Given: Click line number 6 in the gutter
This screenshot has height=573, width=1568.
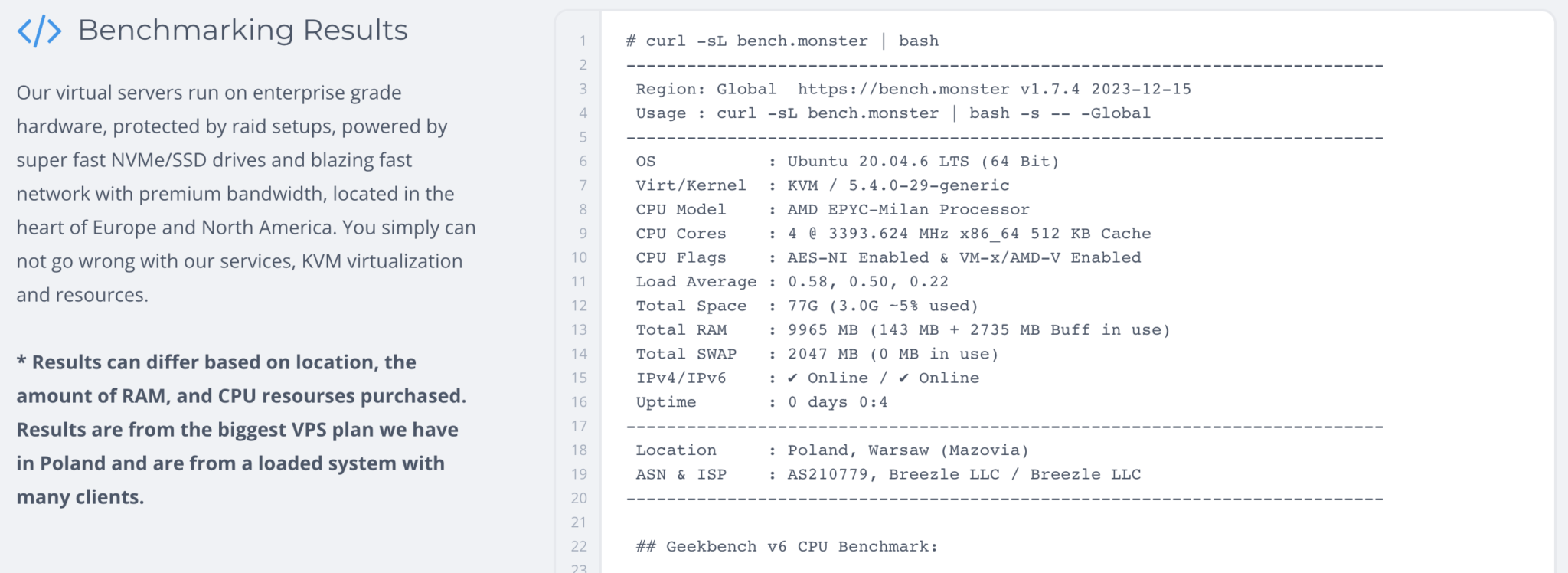Looking at the screenshot, I should point(583,162).
